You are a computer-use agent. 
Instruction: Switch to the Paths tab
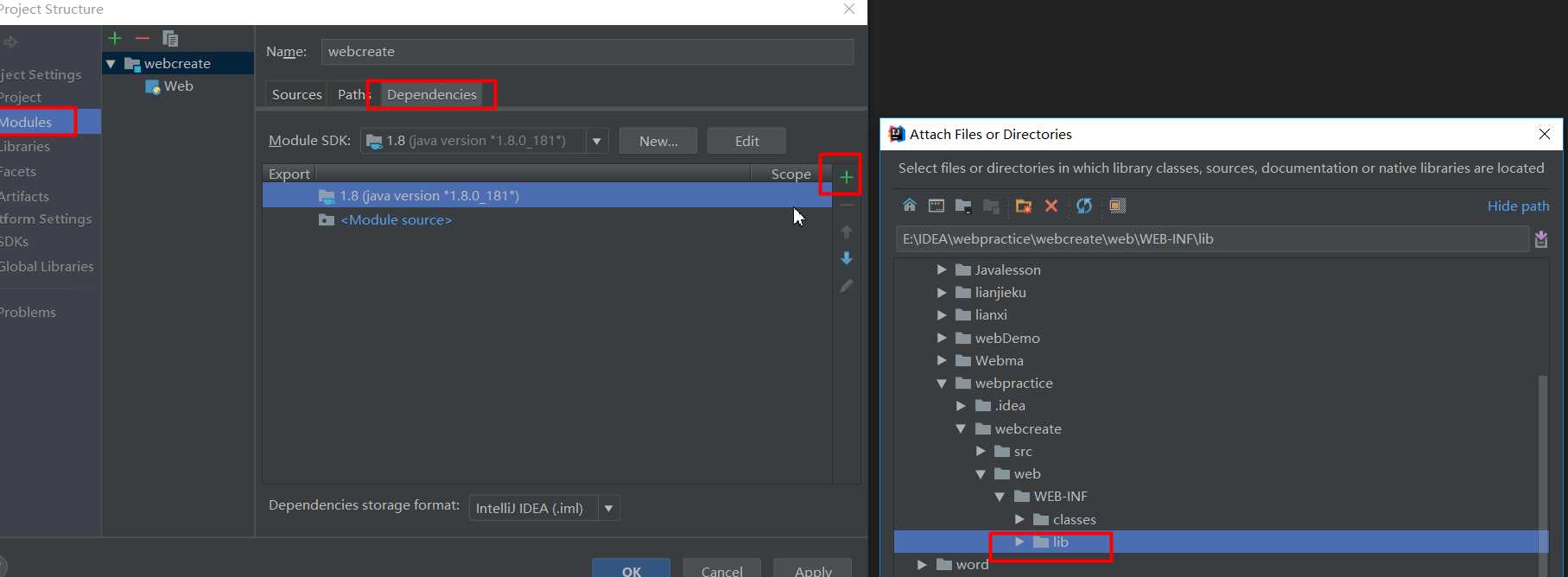click(x=353, y=94)
